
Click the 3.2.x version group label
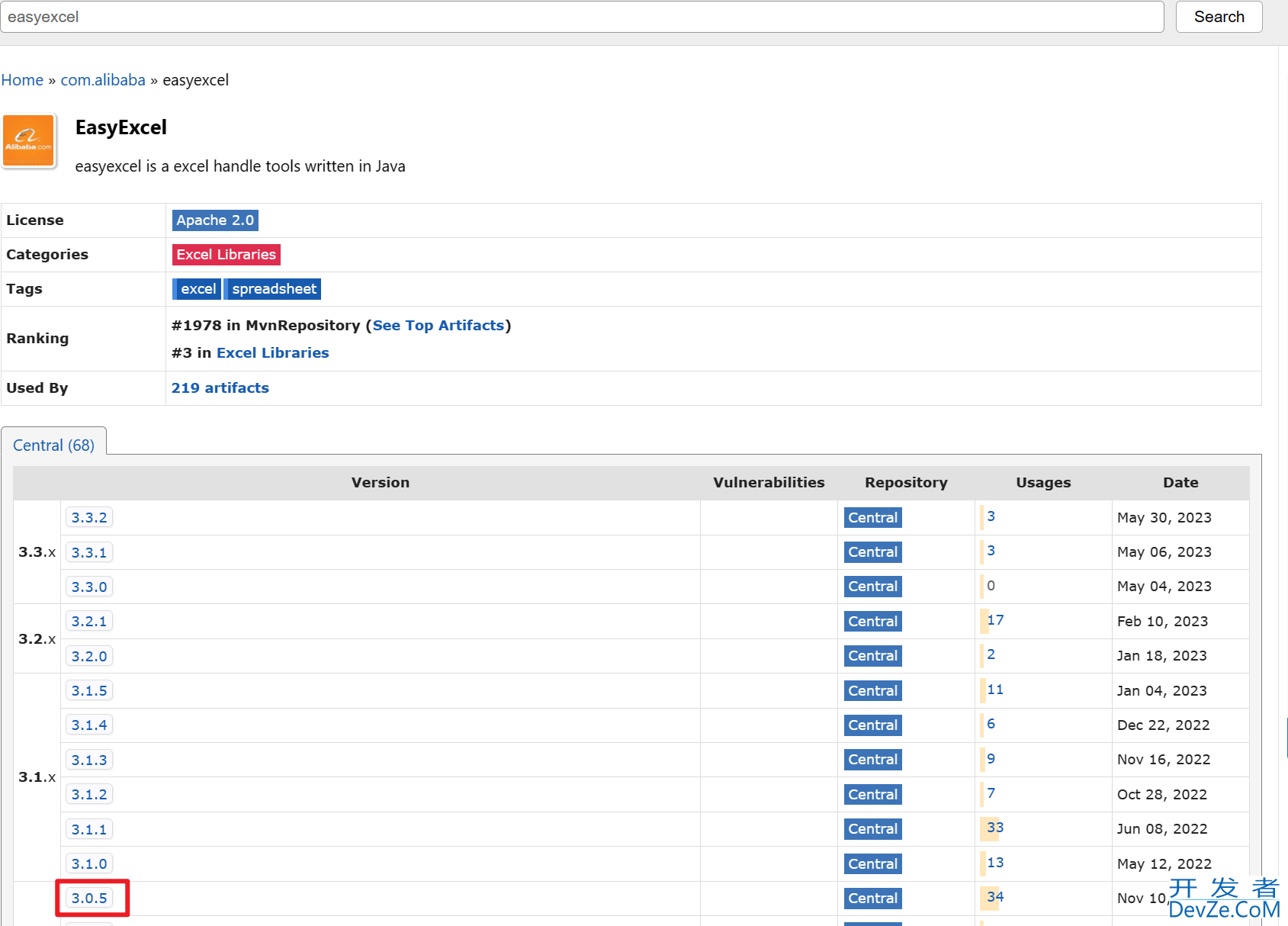point(37,639)
